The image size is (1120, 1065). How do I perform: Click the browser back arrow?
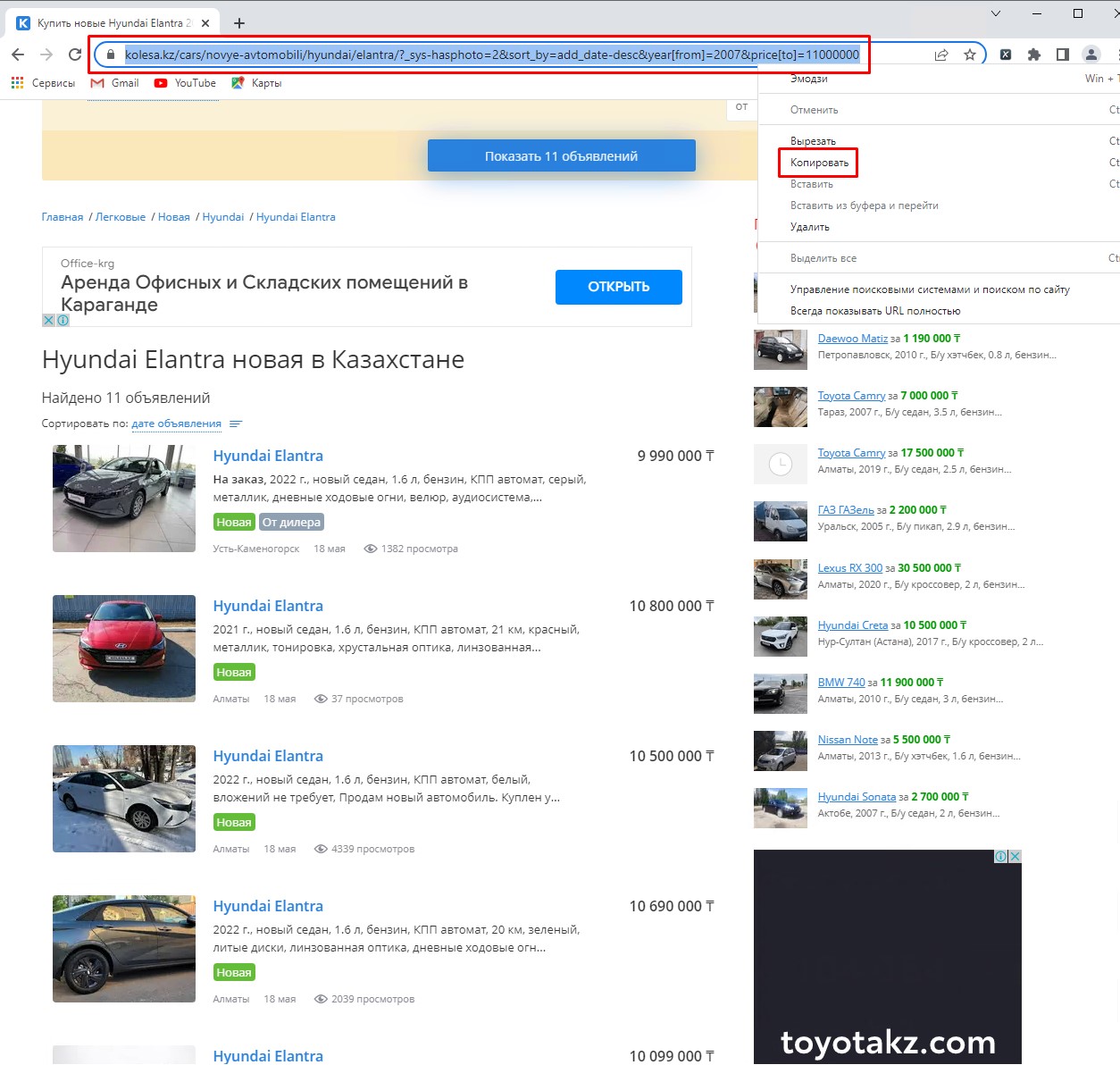click(18, 55)
